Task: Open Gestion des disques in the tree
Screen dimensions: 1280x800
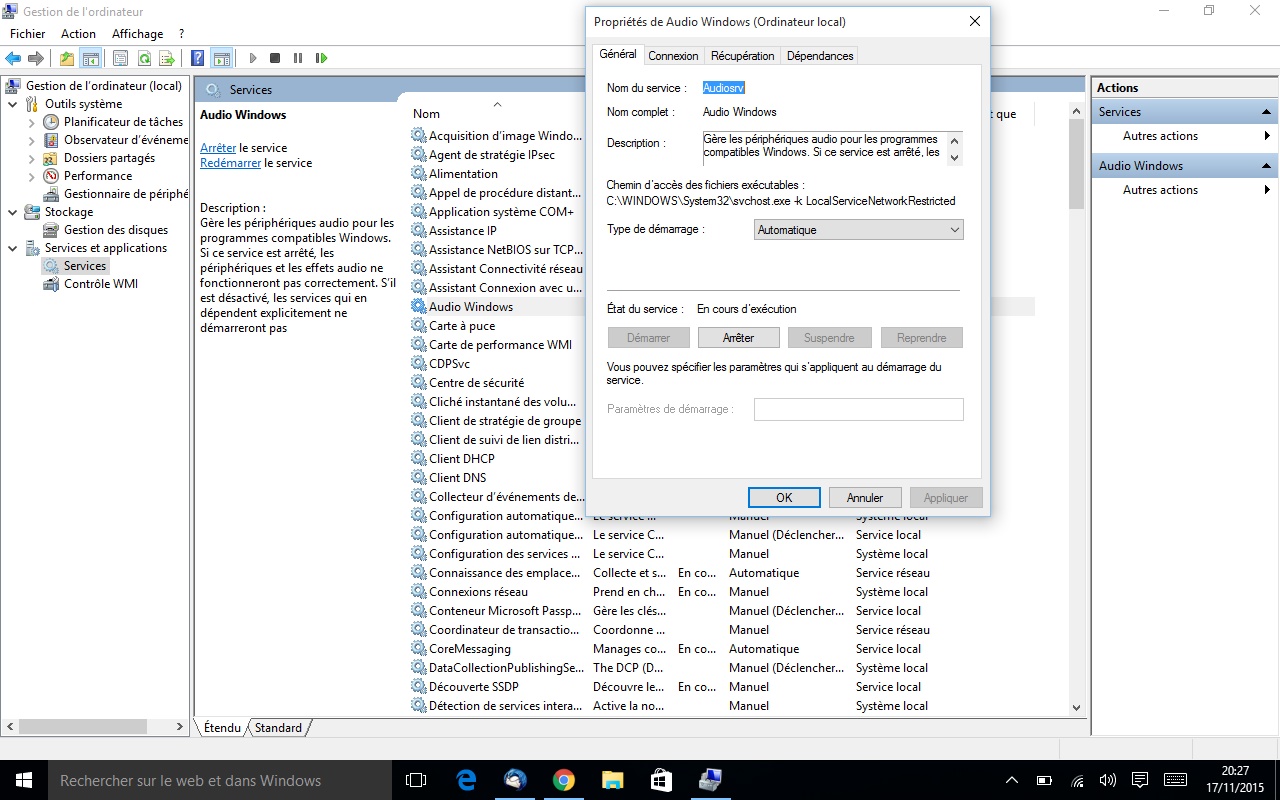Action: pos(115,230)
